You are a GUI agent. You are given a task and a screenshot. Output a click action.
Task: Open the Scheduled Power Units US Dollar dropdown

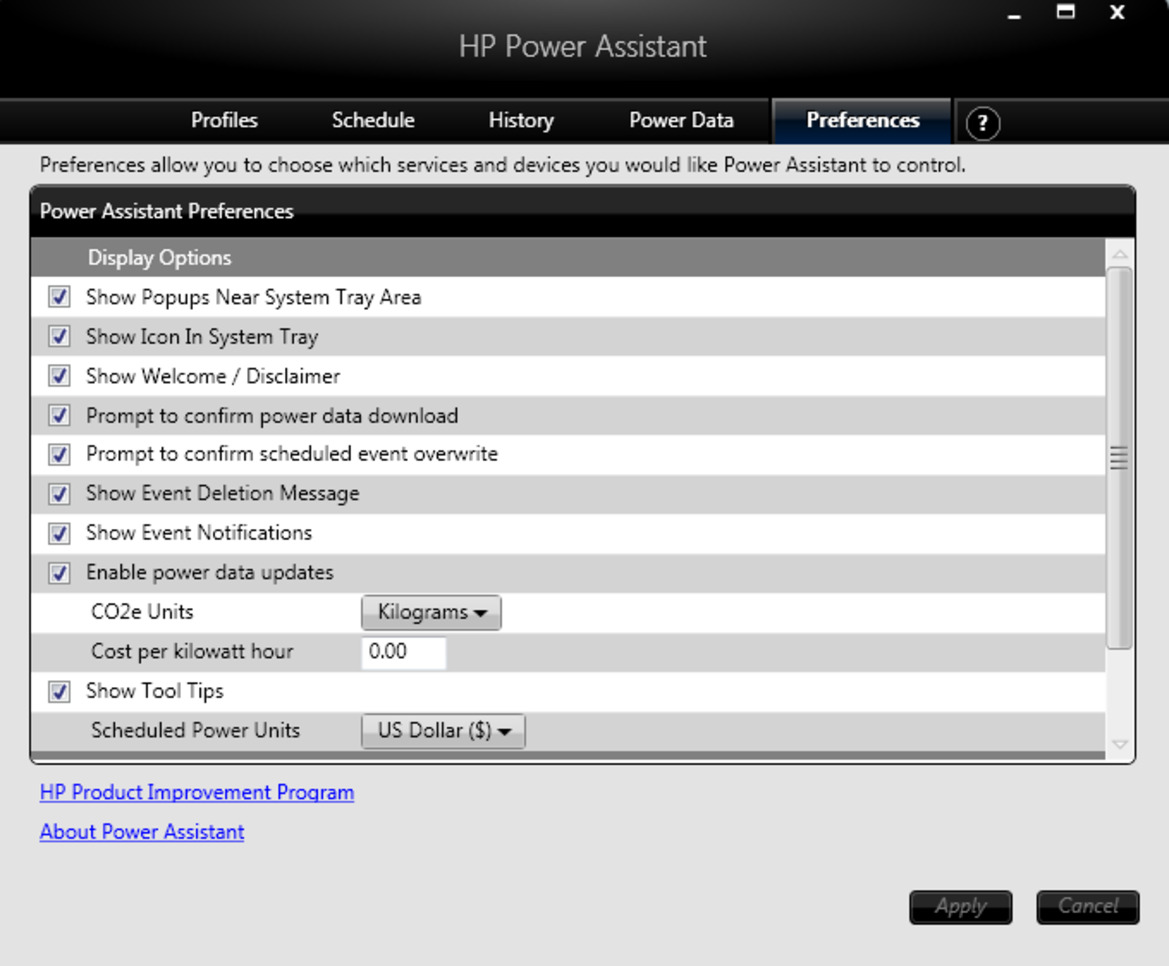(x=444, y=731)
